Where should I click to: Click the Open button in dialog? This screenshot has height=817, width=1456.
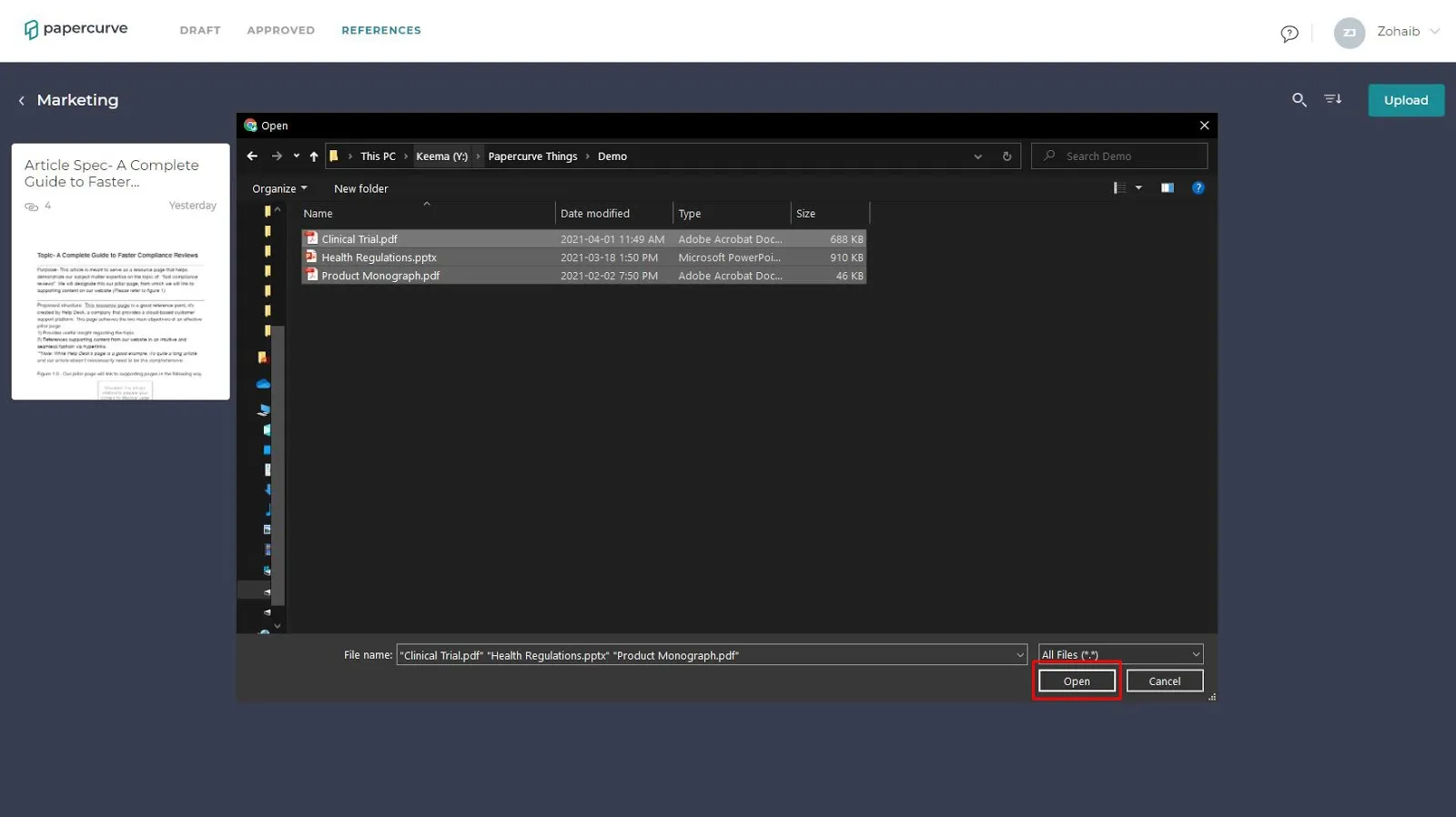pyautogui.click(x=1077, y=681)
